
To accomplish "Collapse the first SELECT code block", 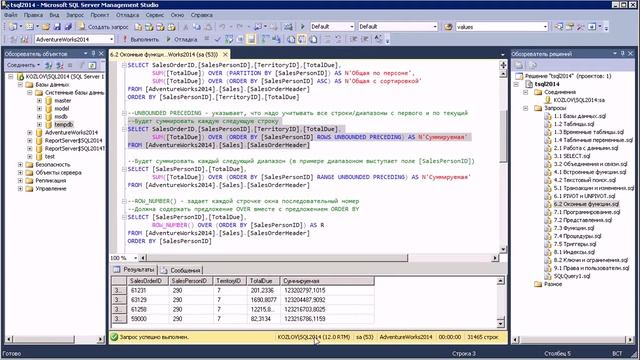I will [x=124, y=65].
